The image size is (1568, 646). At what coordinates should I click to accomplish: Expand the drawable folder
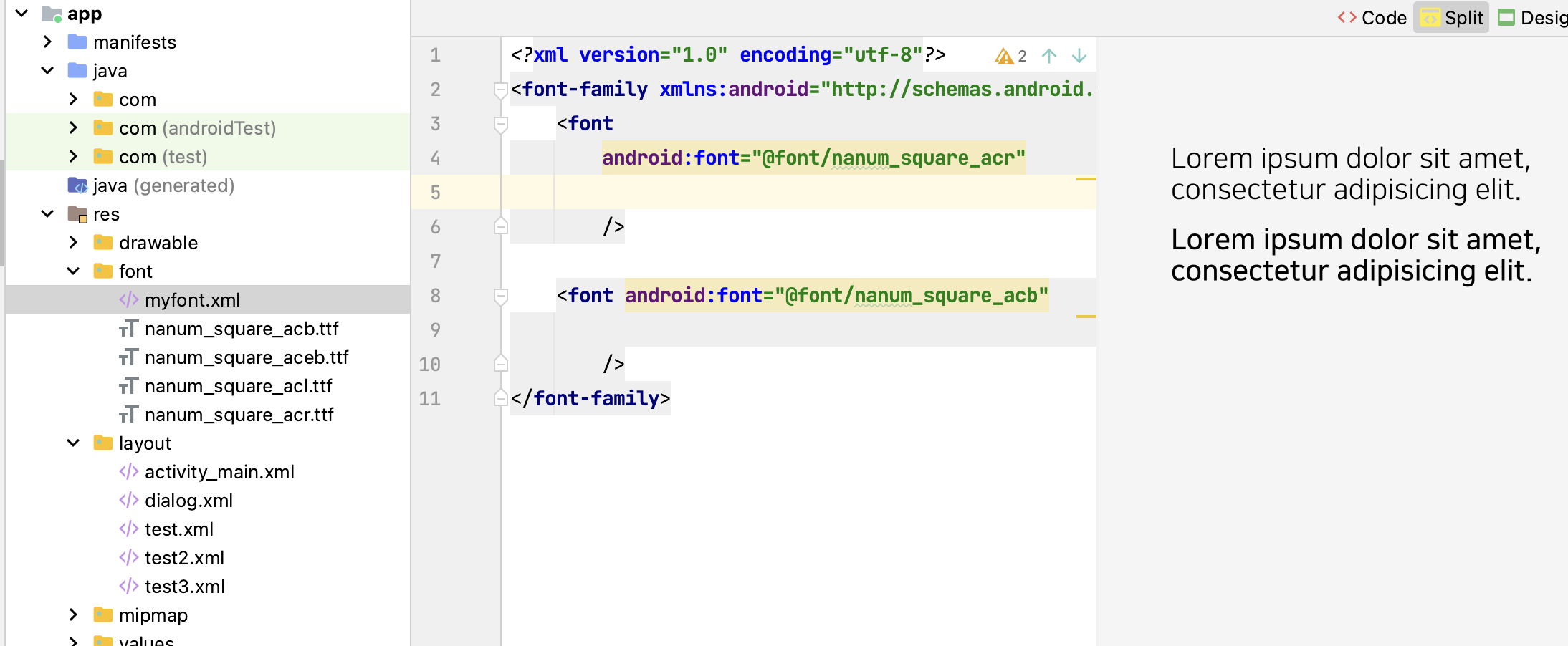click(73, 242)
